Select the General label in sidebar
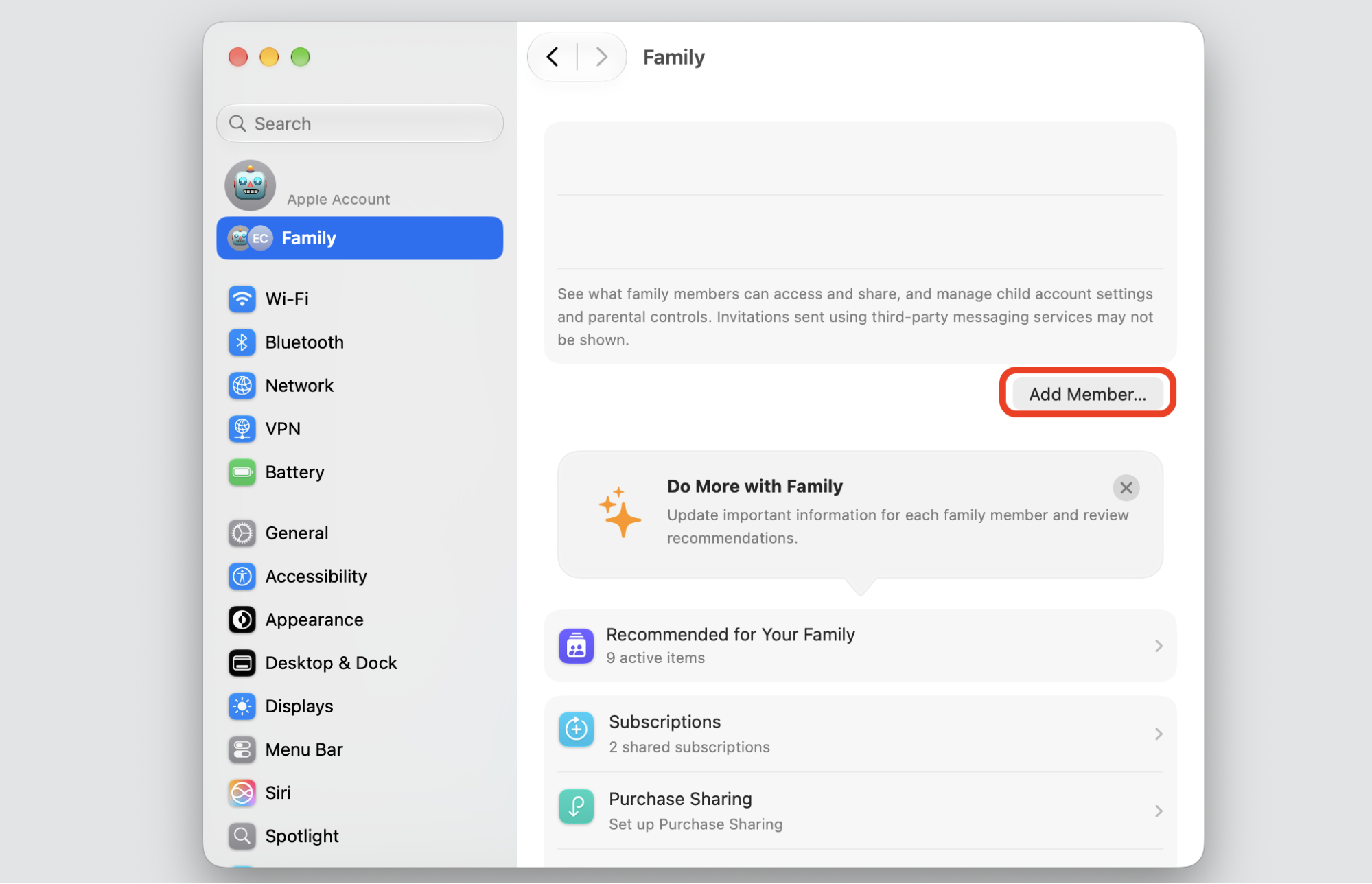Viewport: 1372px width, 884px height. pyautogui.click(x=297, y=533)
